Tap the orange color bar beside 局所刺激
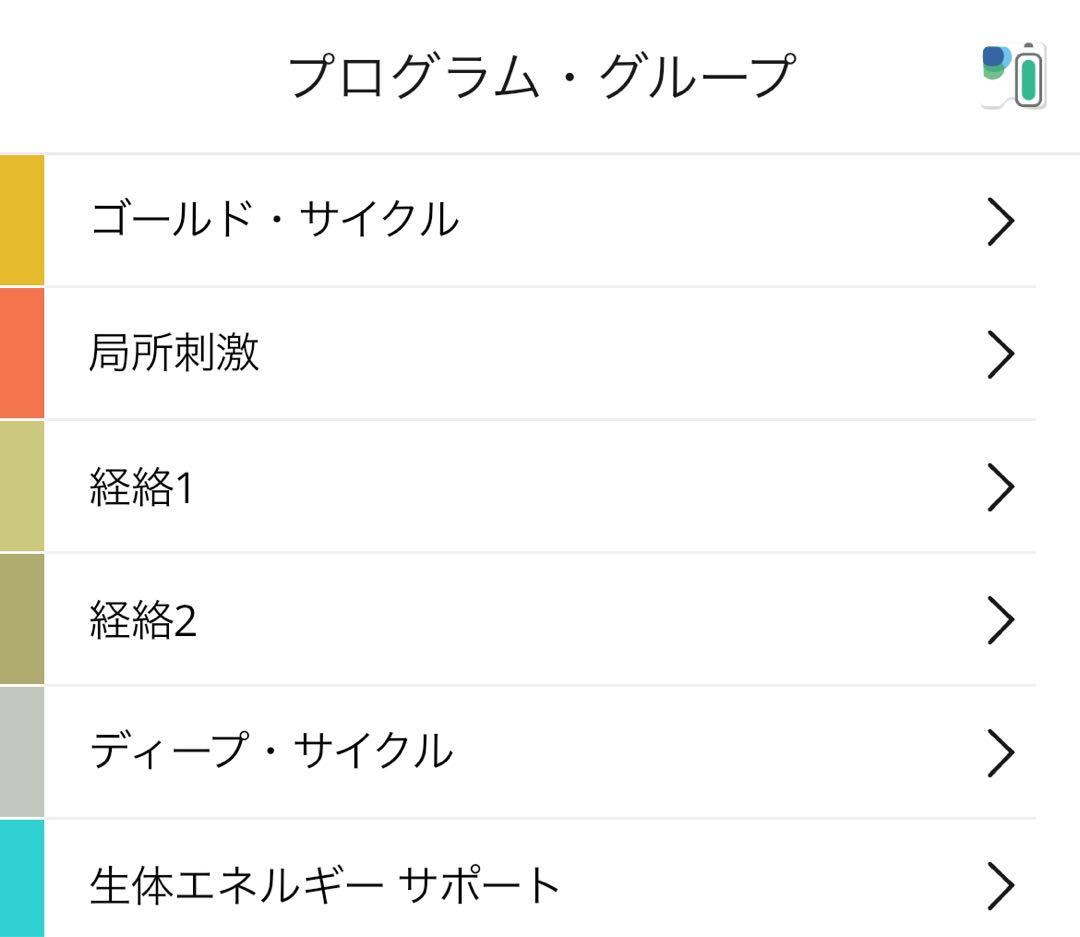Viewport: 1080px width, 937px height. tap(21, 353)
